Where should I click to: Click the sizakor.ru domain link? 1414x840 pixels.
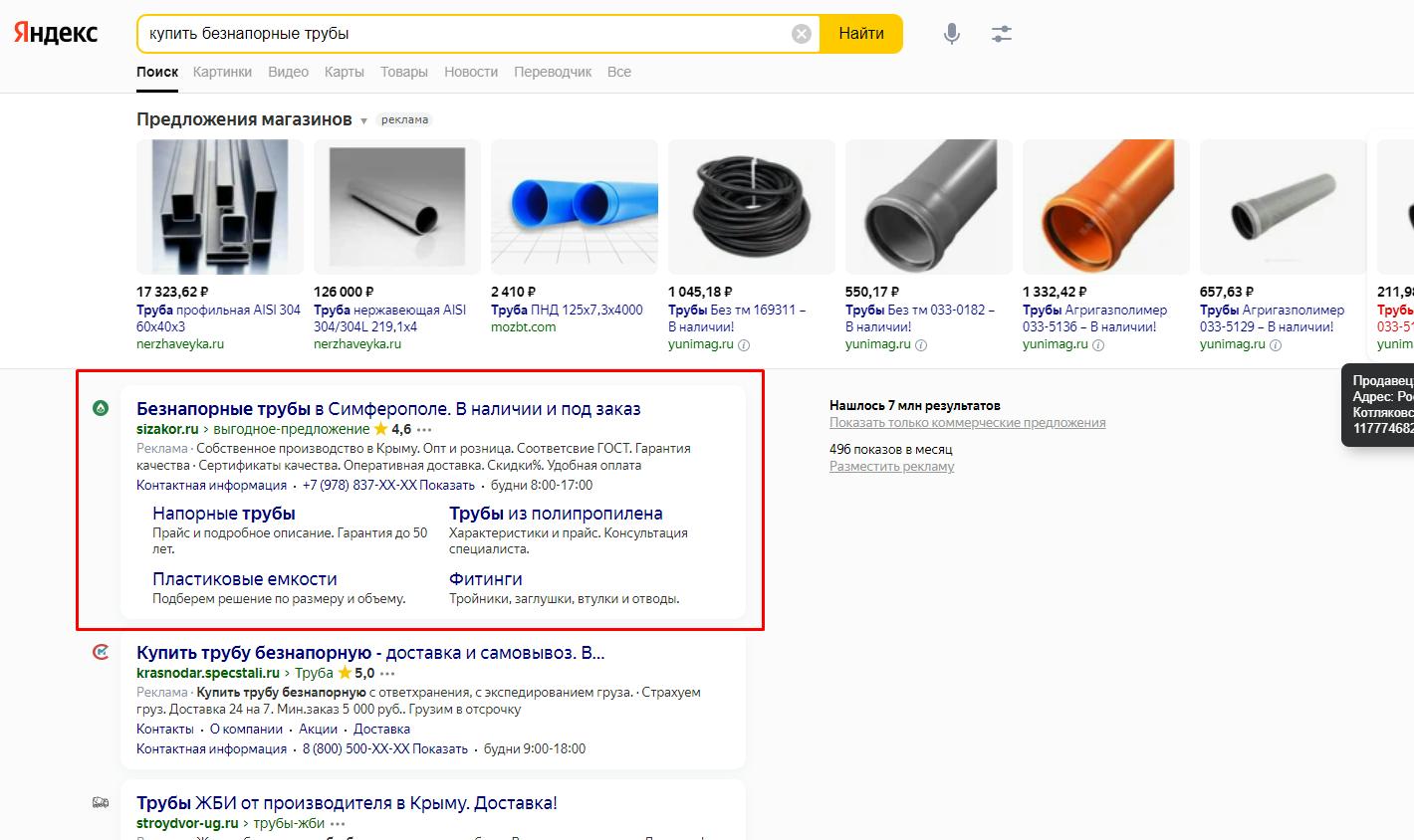pyautogui.click(x=167, y=429)
